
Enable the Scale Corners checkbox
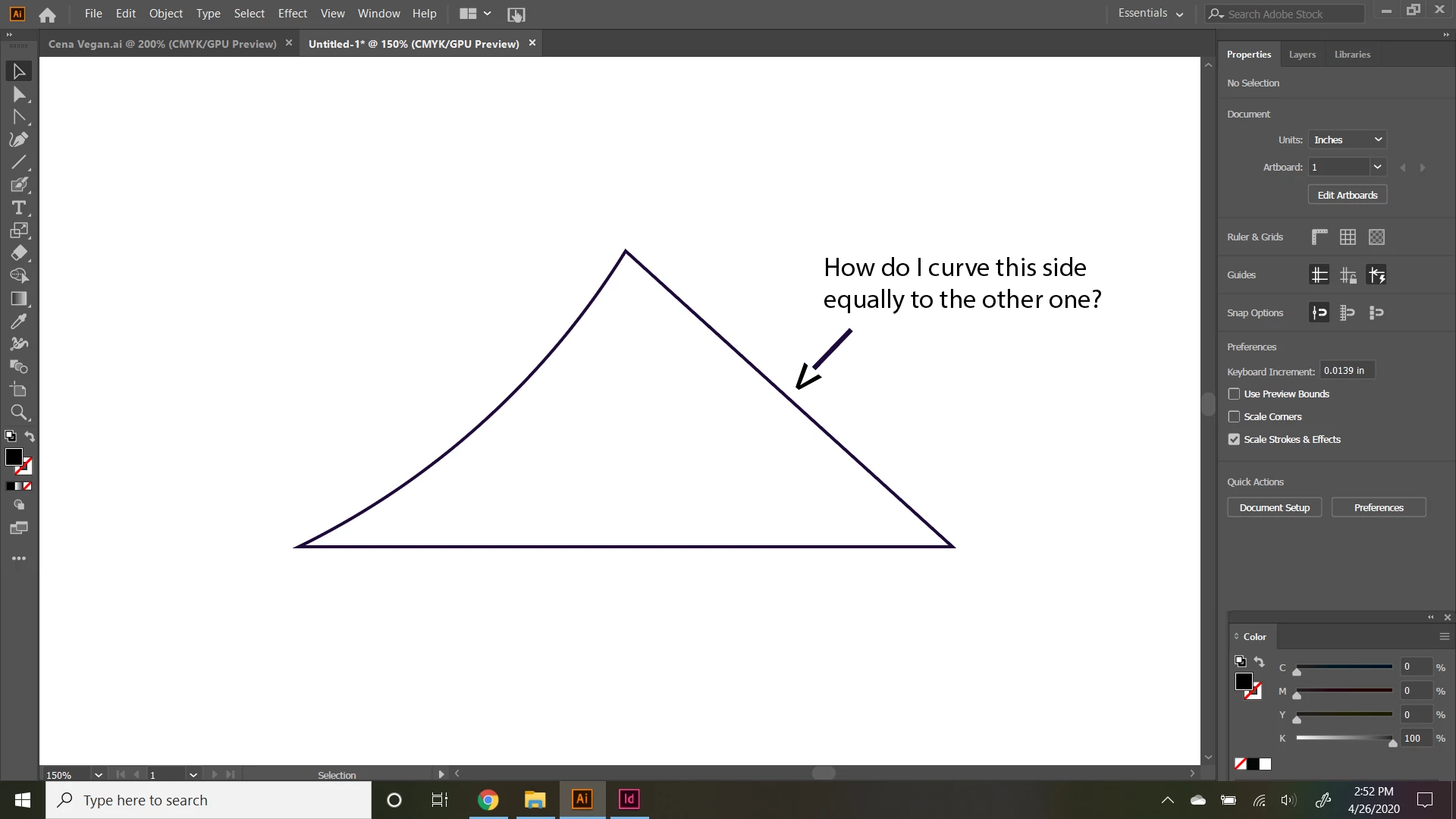(1234, 417)
